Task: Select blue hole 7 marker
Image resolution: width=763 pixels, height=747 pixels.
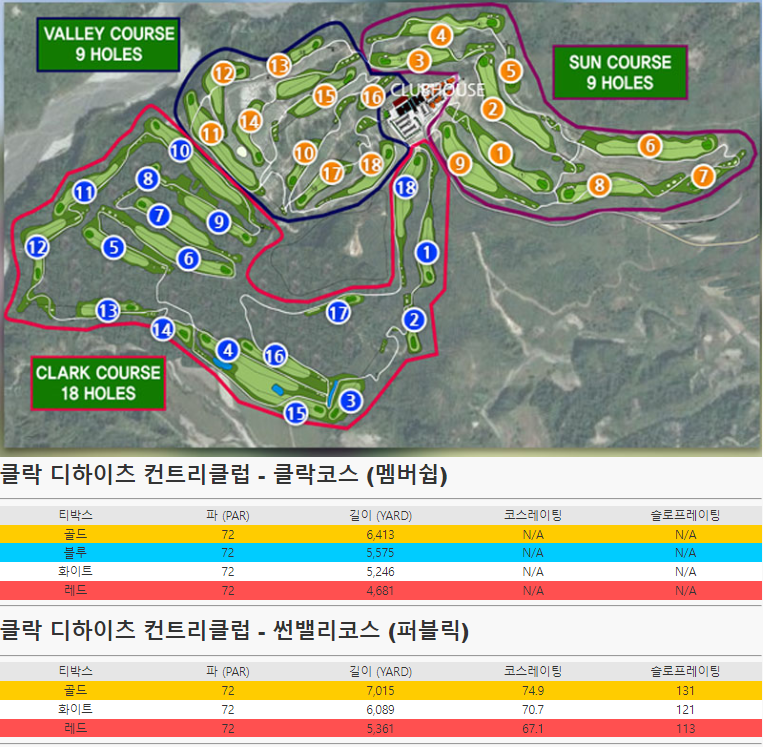Action: 159,215
